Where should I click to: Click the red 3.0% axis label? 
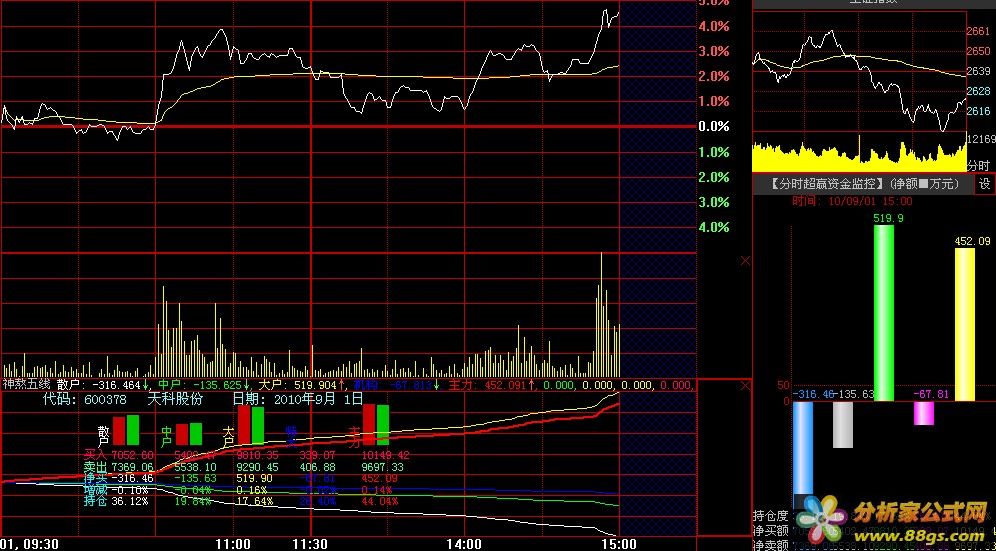coord(714,51)
